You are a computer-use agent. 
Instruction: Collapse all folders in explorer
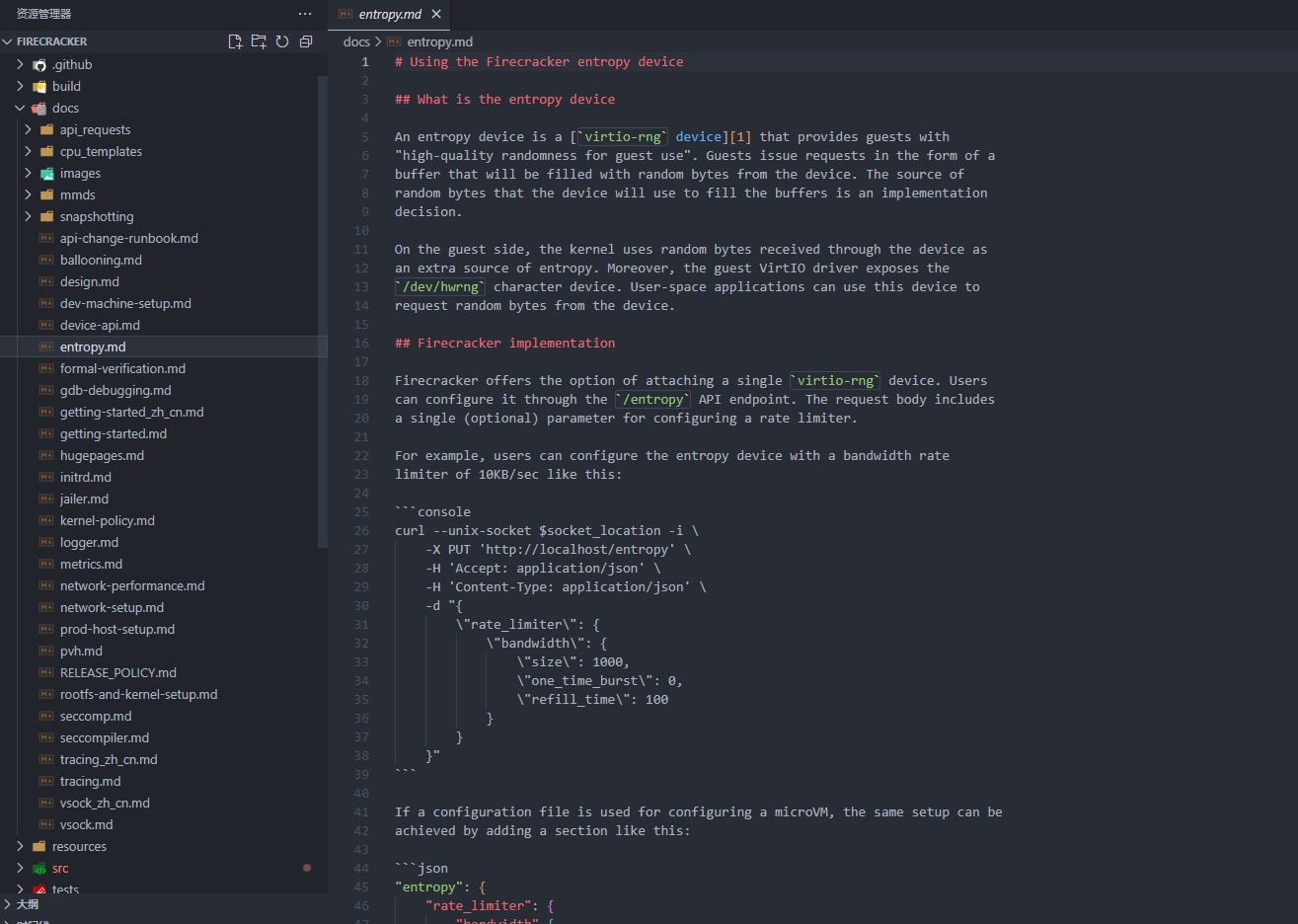tap(306, 41)
